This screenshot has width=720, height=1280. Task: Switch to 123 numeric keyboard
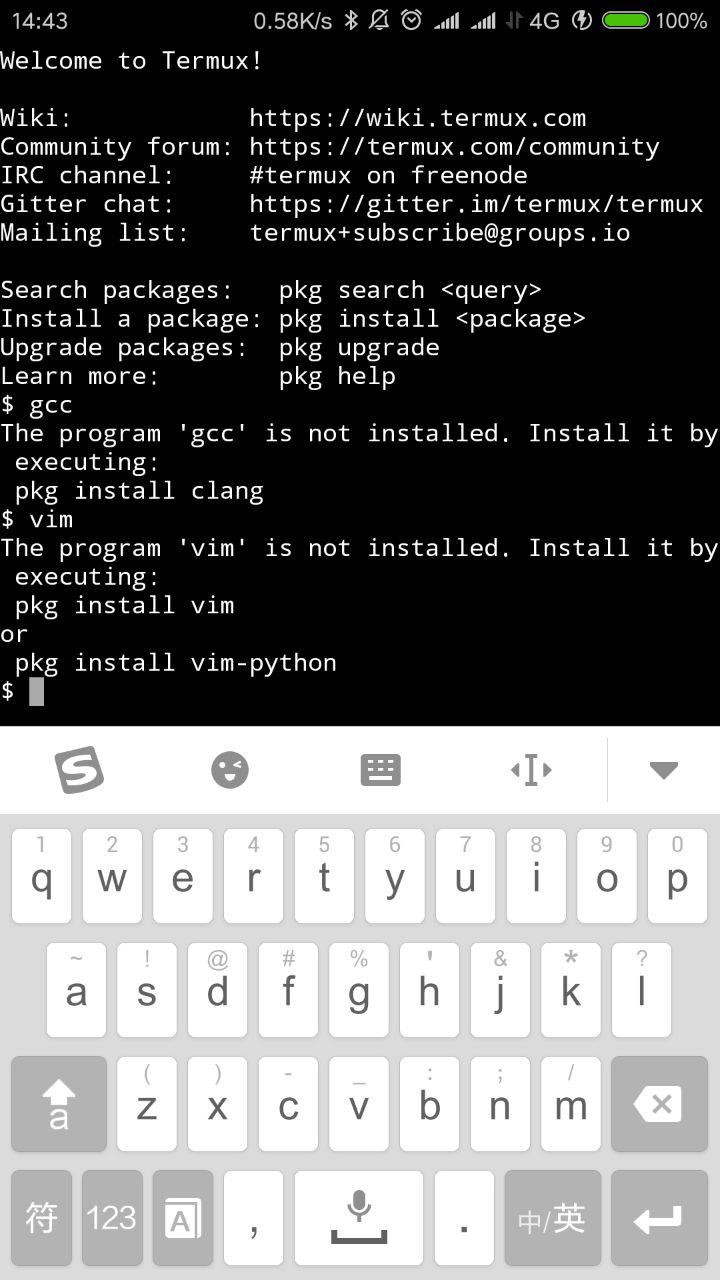click(112, 1218)
